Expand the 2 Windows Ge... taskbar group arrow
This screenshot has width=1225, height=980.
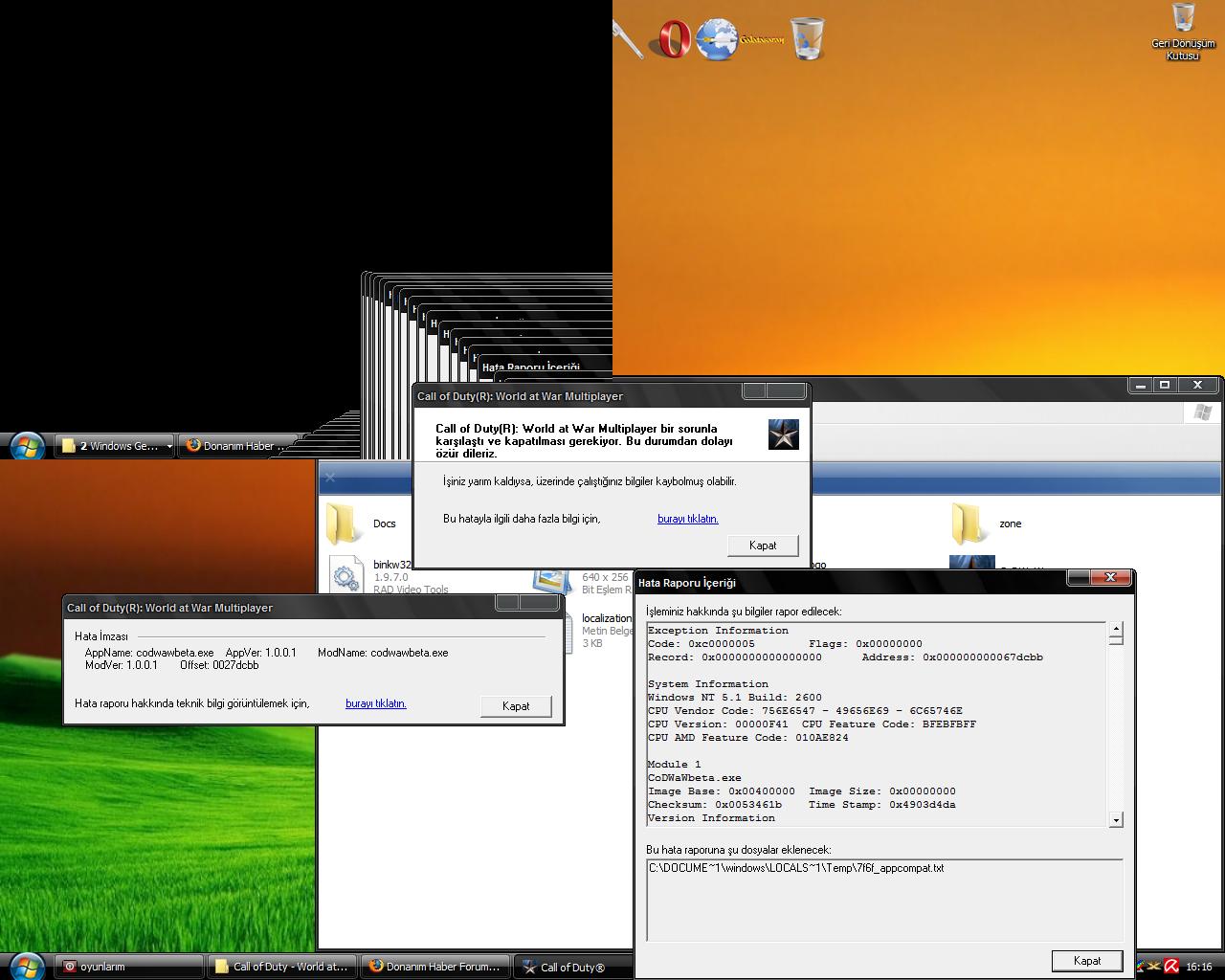pyautogui.click(x=169, y=446)
